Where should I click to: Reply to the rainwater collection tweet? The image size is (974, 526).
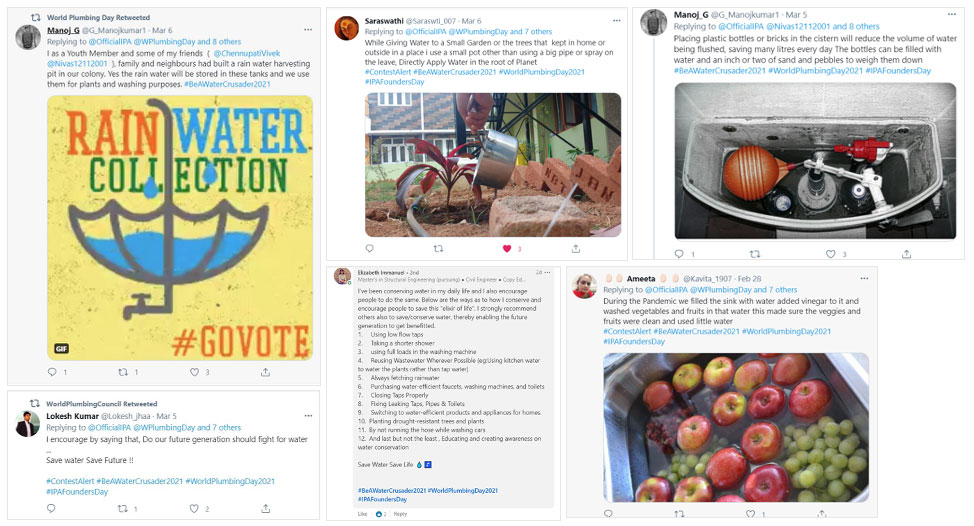(52, 372)
